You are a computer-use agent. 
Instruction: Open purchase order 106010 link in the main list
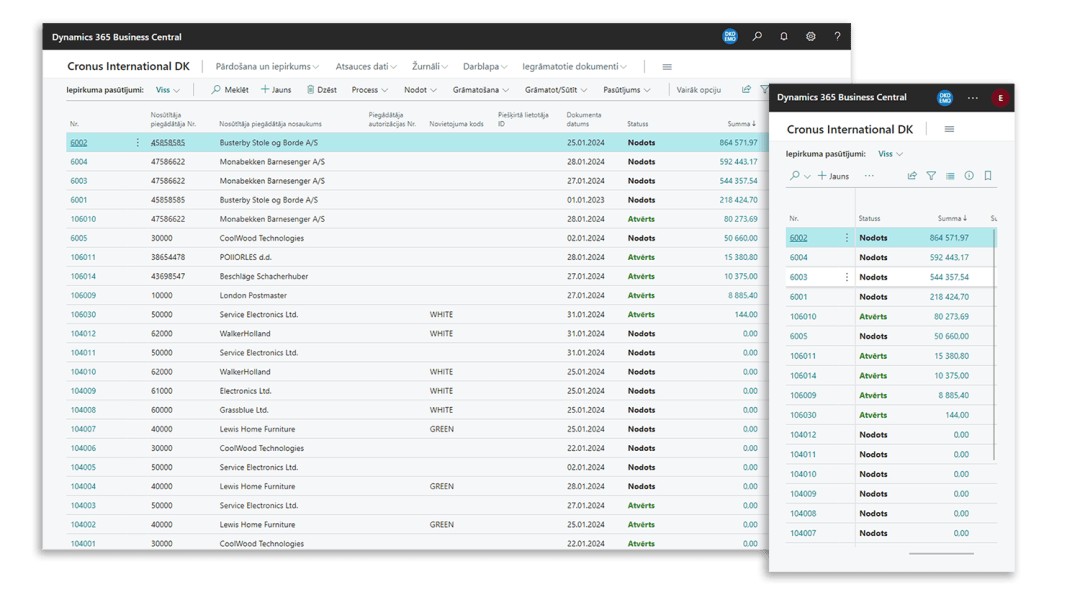[x=83, y=219]
